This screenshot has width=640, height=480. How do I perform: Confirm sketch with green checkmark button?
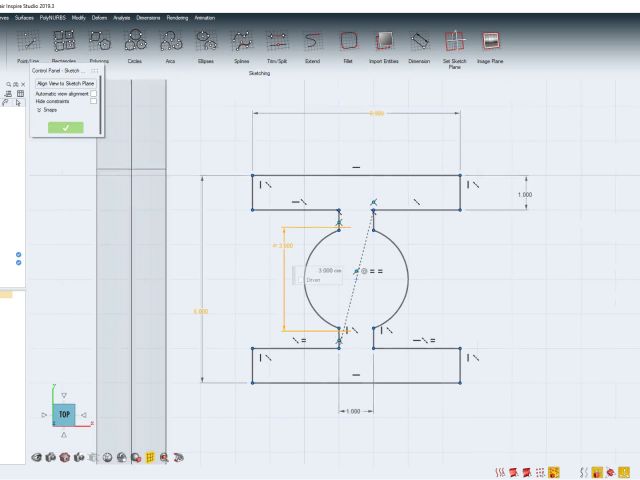65,127
